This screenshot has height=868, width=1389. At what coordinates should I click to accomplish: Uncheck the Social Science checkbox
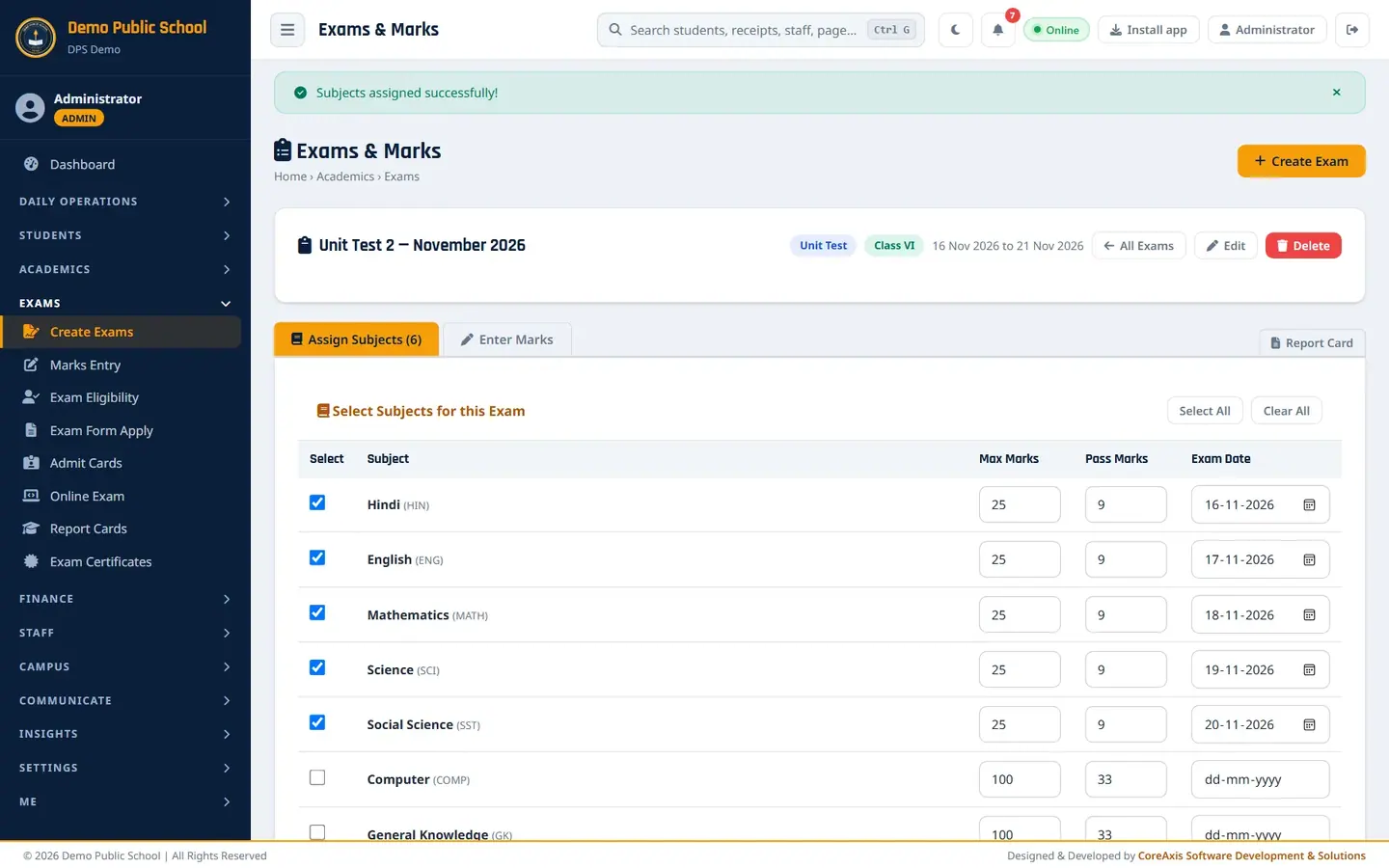[317, 722]
